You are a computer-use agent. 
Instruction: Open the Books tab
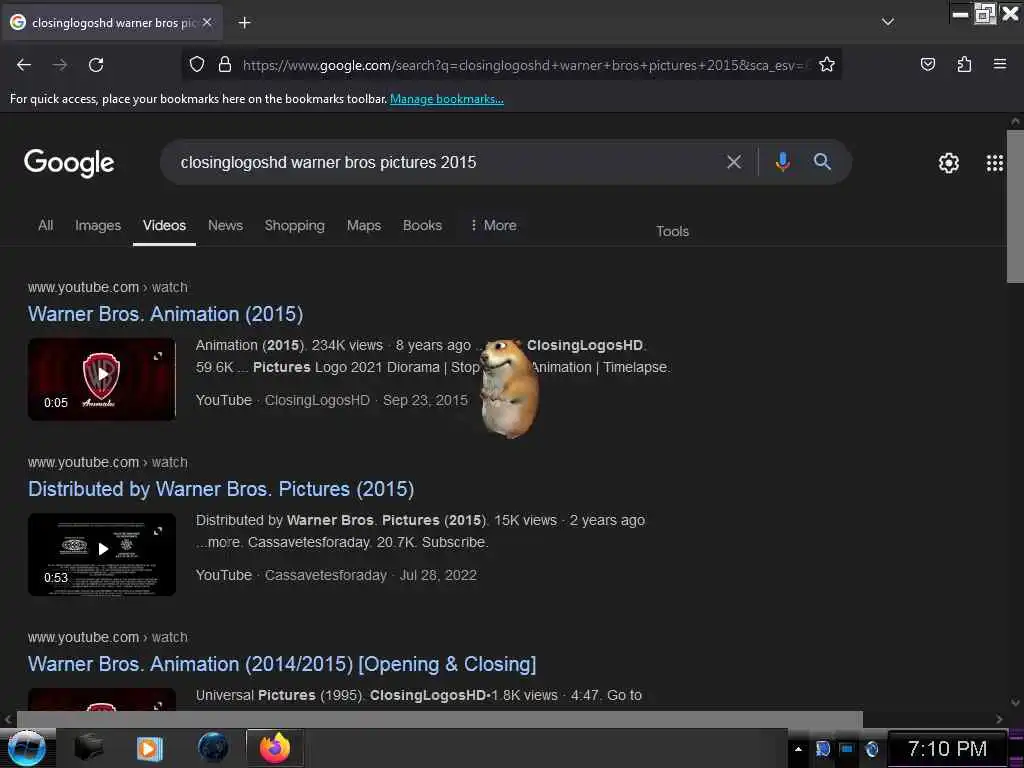click(423, 225)
